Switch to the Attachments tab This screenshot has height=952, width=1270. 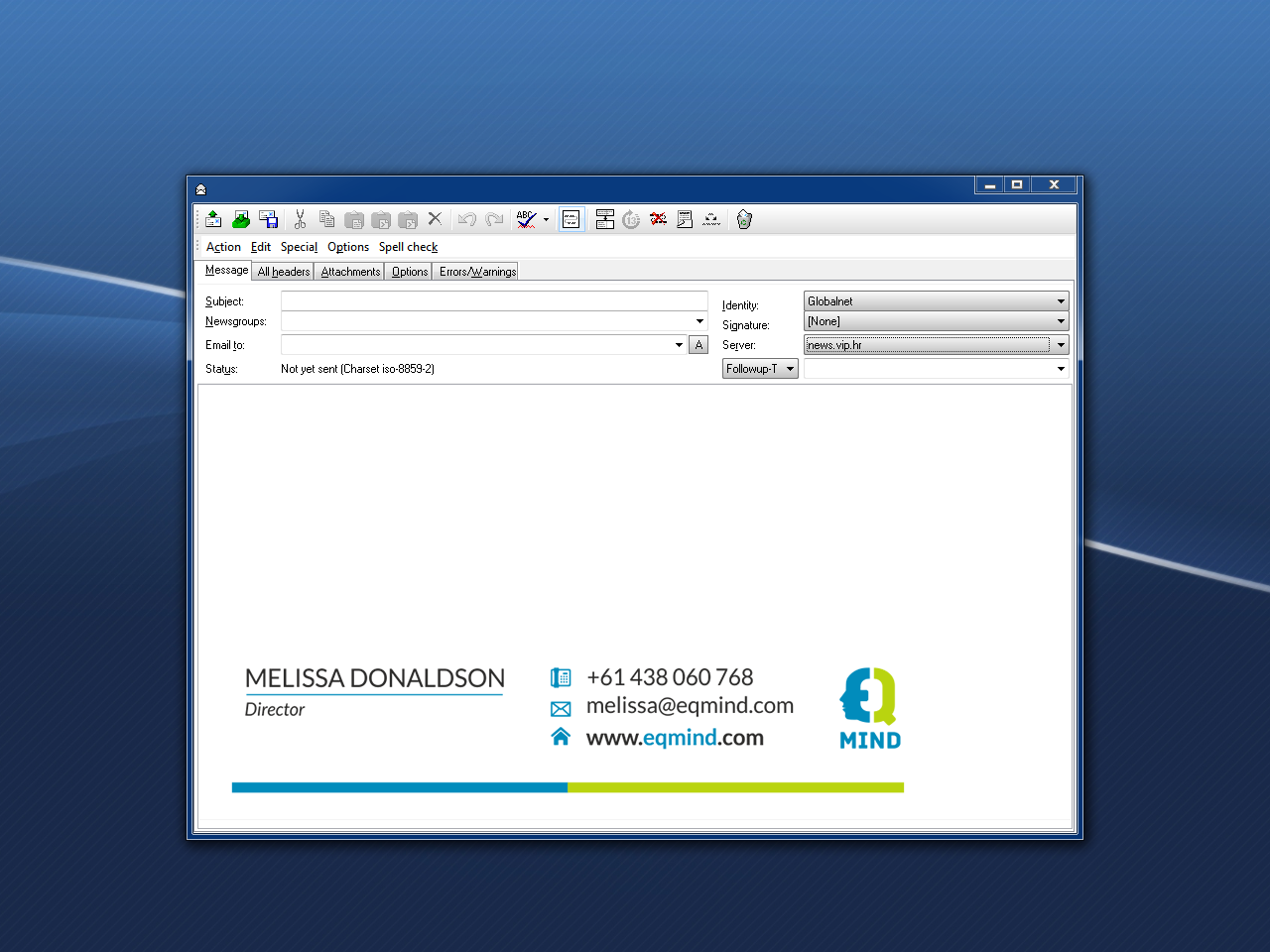350,272
